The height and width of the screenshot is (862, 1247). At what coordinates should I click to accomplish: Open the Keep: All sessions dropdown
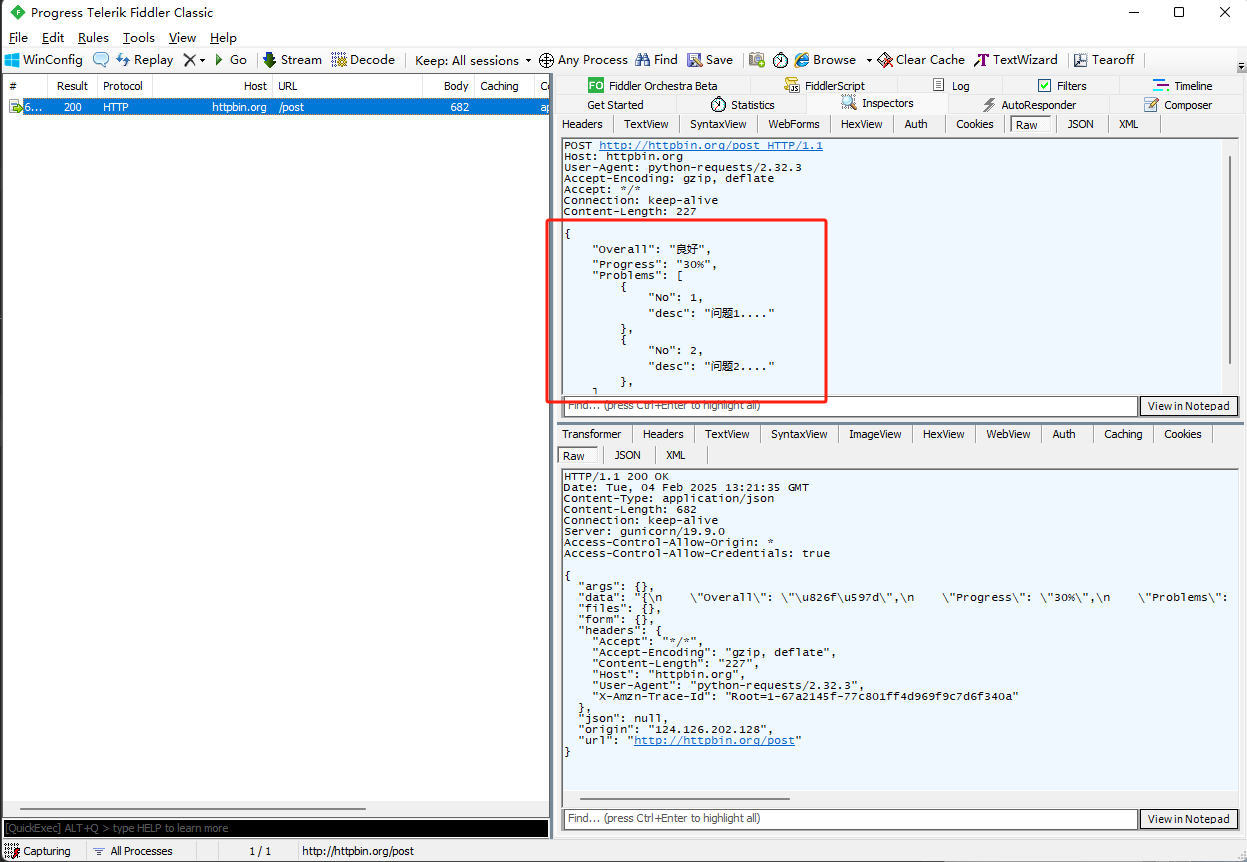pyautogui.click(x=472, y=60)
